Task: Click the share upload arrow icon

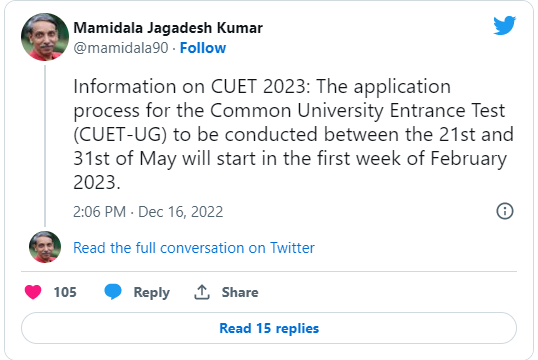Action: pyautogui.click(x=202, y=292)
